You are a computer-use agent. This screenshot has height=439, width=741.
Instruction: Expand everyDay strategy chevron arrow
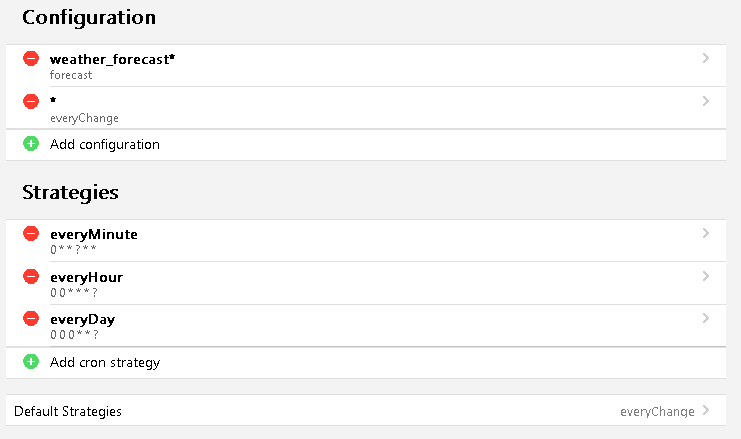point(706,319)
